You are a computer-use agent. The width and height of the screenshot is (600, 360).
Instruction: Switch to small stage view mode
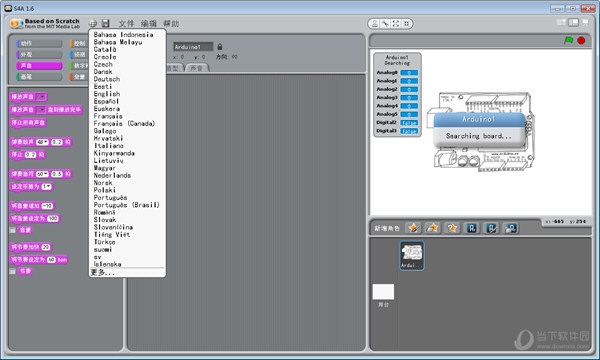click(x=561, y=23)
